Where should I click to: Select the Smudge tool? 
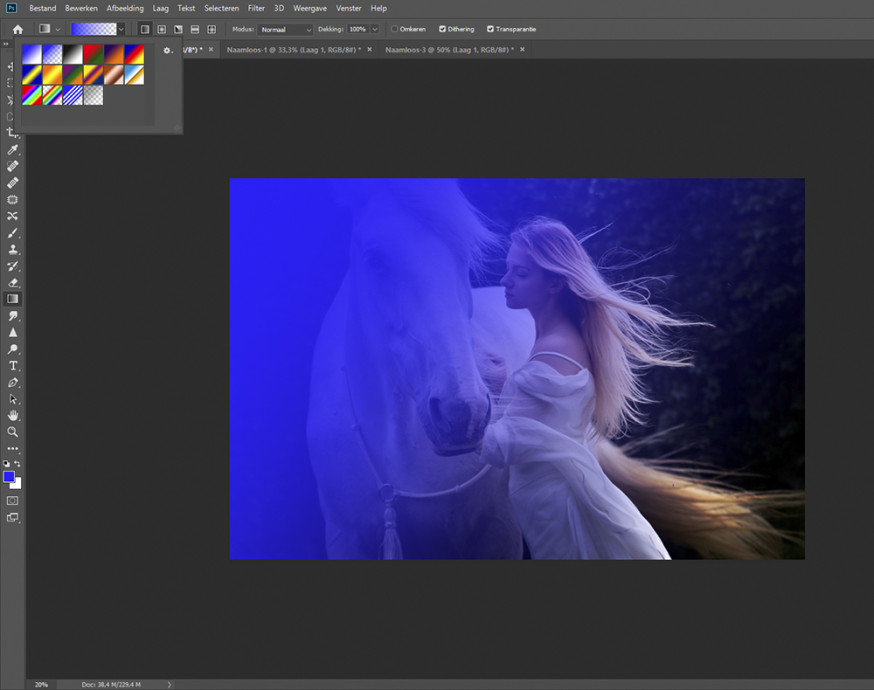click(12, 316)
